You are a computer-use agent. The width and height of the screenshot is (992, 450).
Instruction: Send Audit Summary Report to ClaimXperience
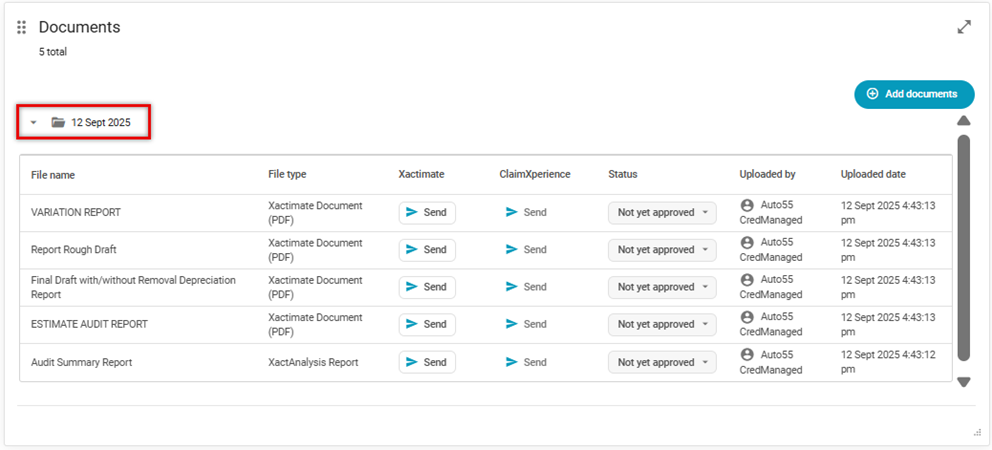526,362
